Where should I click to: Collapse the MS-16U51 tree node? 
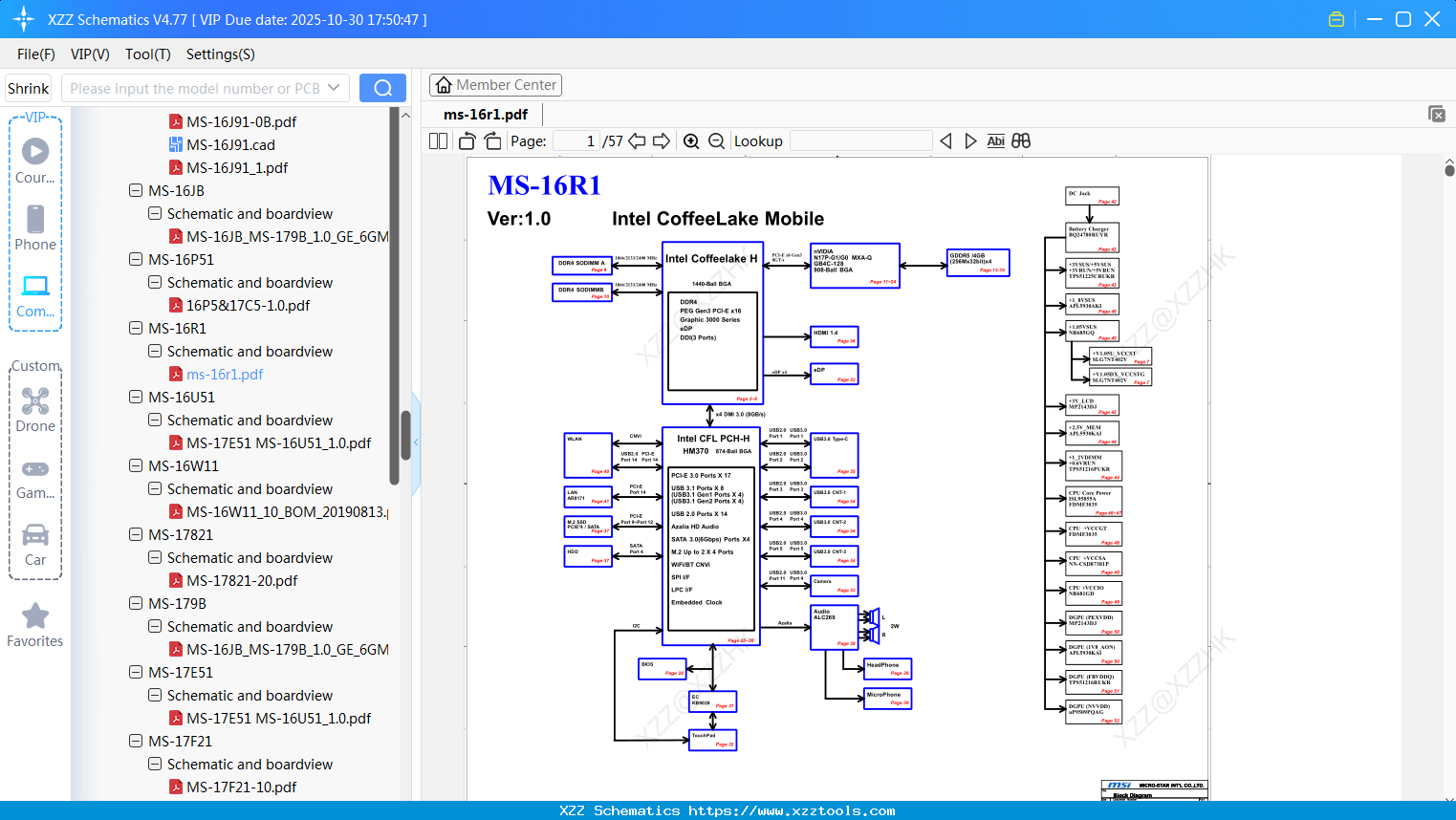(x=136, y=398)
